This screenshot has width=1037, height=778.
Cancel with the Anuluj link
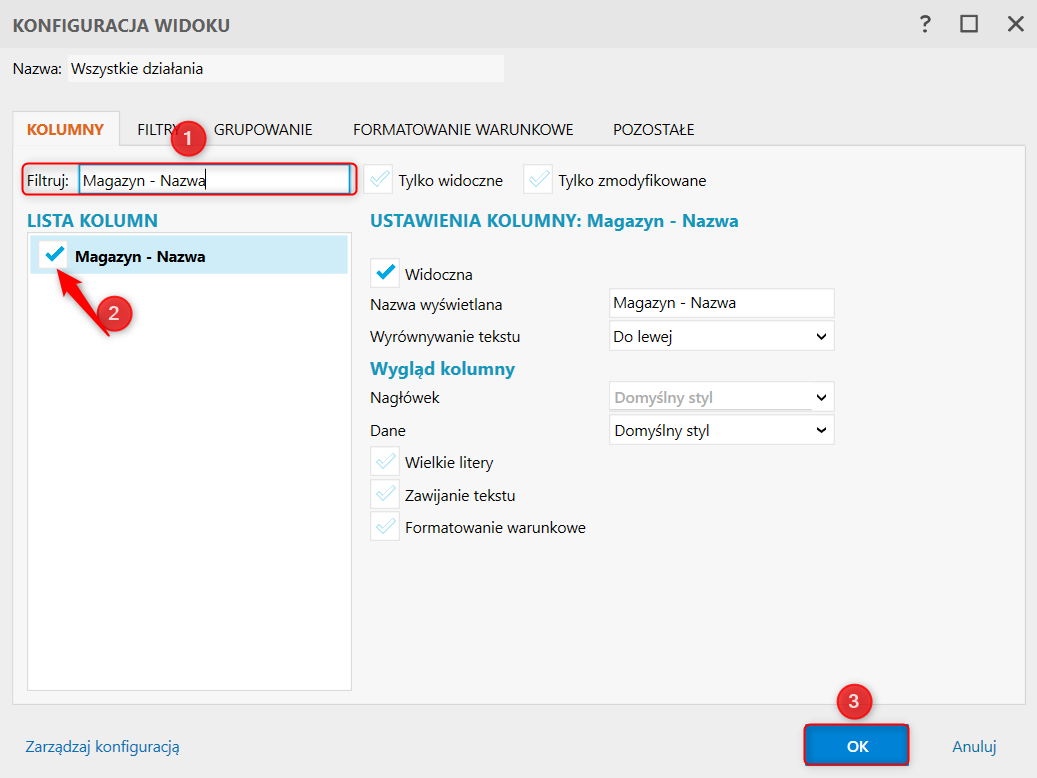click(974, 746)
